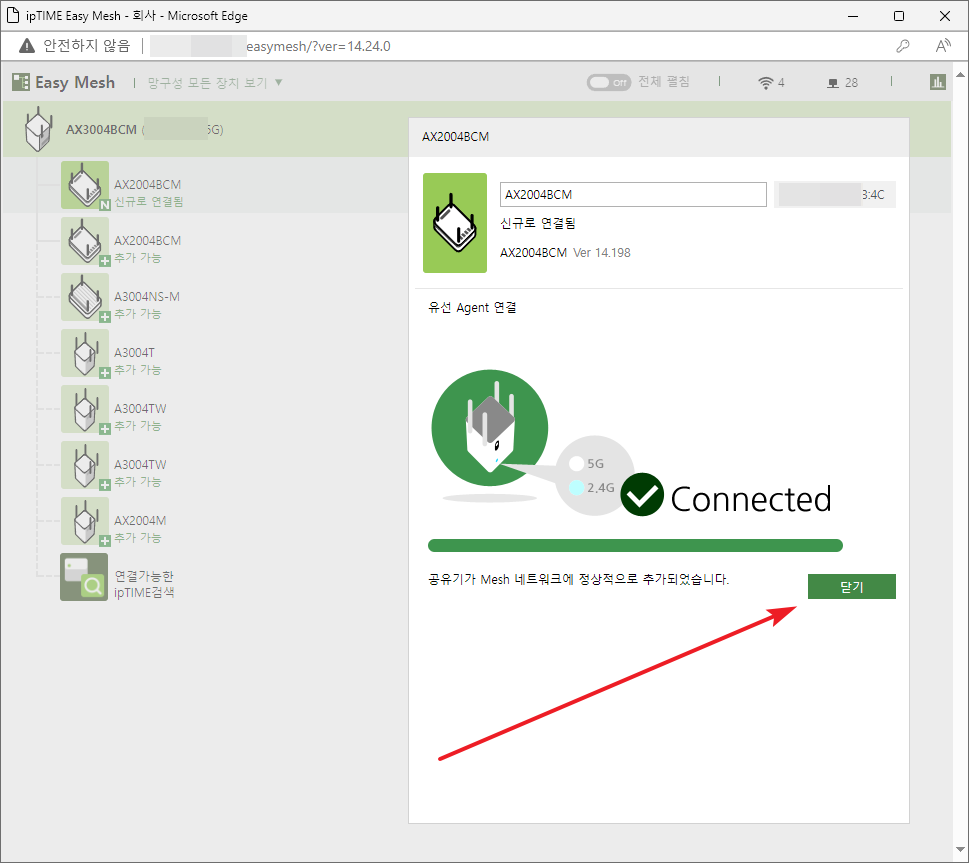
Task: Click the 안전하지 않음 security label
Action: 87,46
